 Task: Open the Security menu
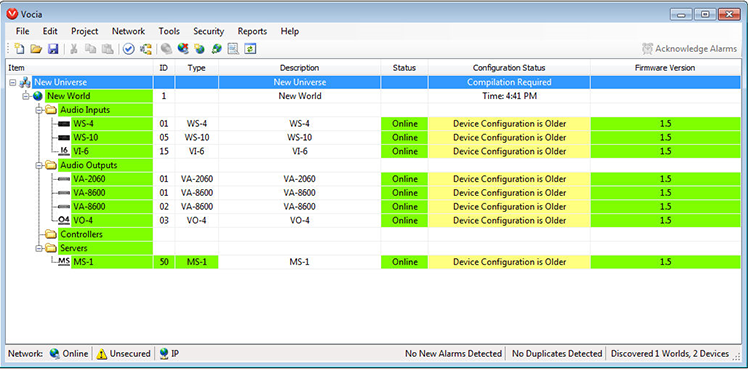[x=209, y=31]
